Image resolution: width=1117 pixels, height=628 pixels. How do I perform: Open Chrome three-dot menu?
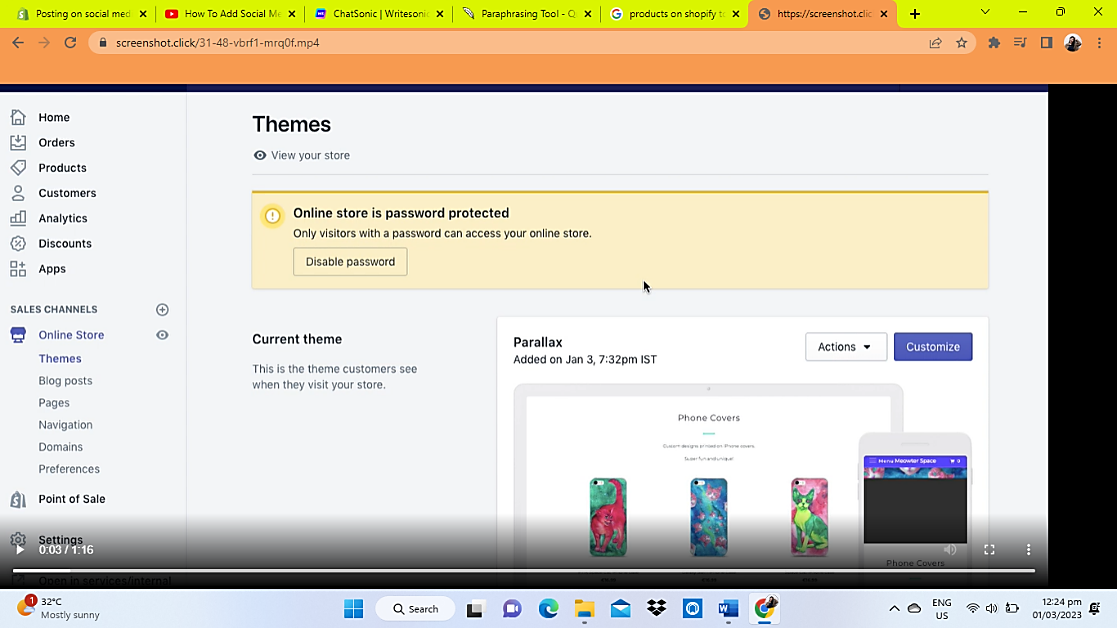pyautogui.click(x=1099, y=43)
